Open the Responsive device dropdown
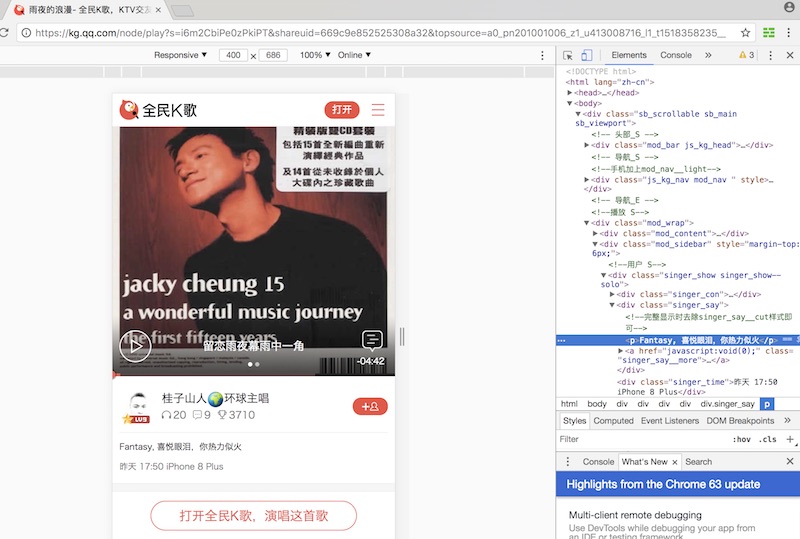This screenshot has width=800, height=539. pyautogui.click(x=181, y=55)
